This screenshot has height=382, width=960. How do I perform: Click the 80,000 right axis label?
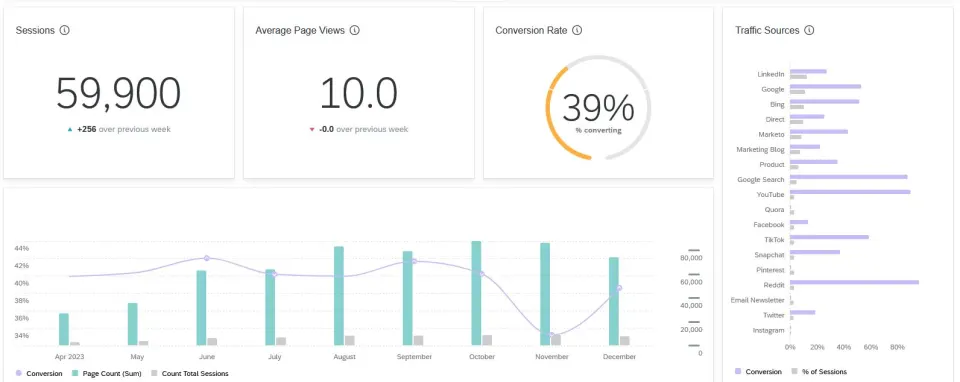(692, 258)
